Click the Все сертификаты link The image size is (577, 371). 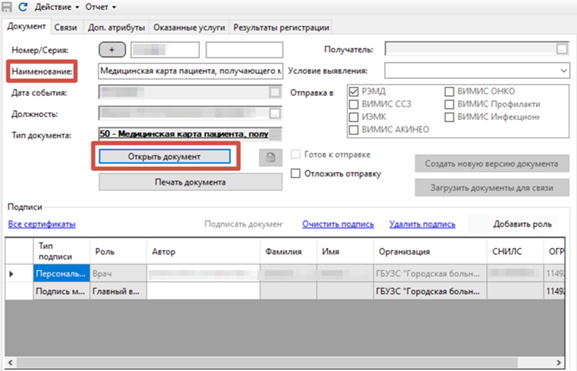[x=42, y=224]
